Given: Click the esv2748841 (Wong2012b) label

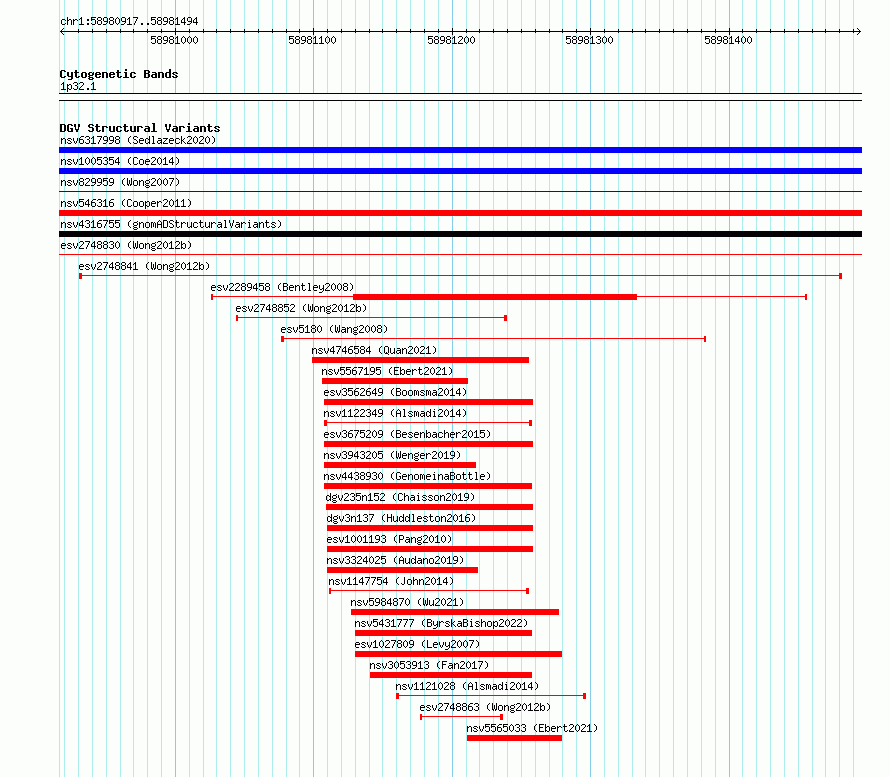Looking at the screenshot, I should tap(144, 266).
